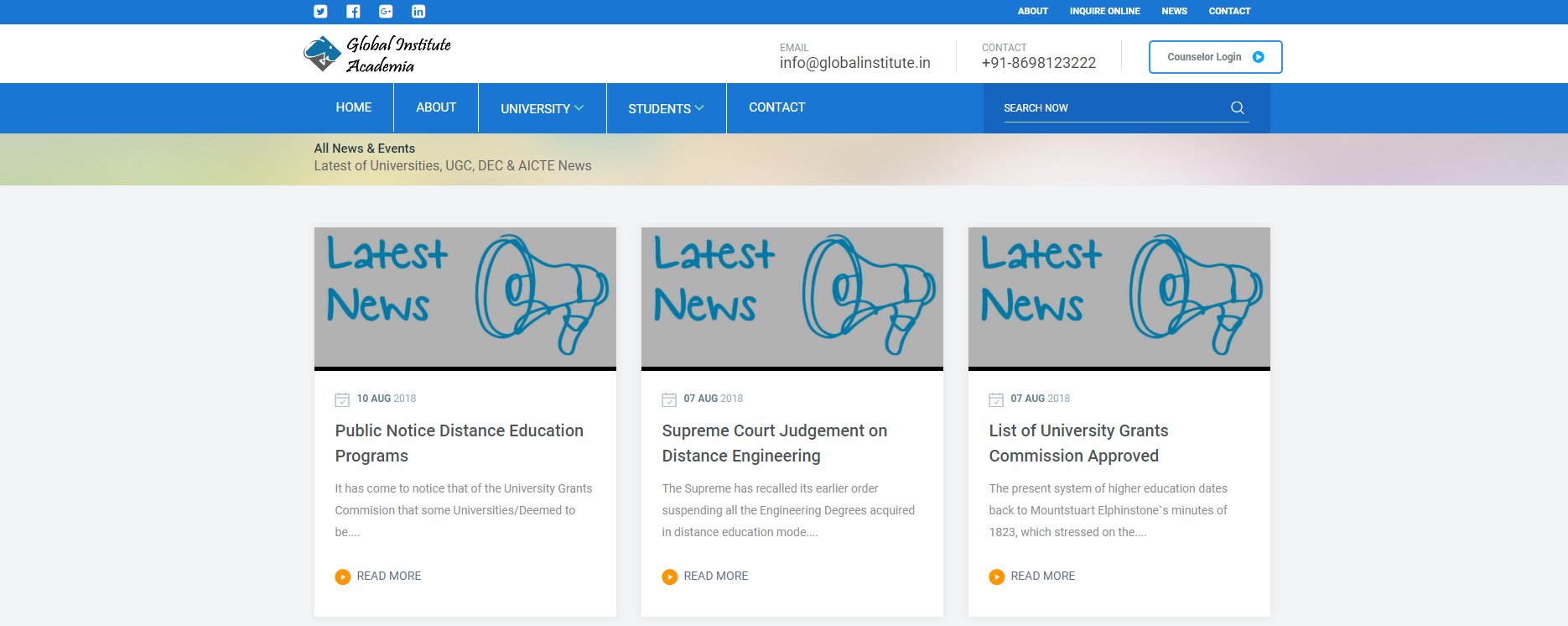Click Latest News image on Supreme Court card
This screenshot has width=1568, height=626.
[792, 298]
